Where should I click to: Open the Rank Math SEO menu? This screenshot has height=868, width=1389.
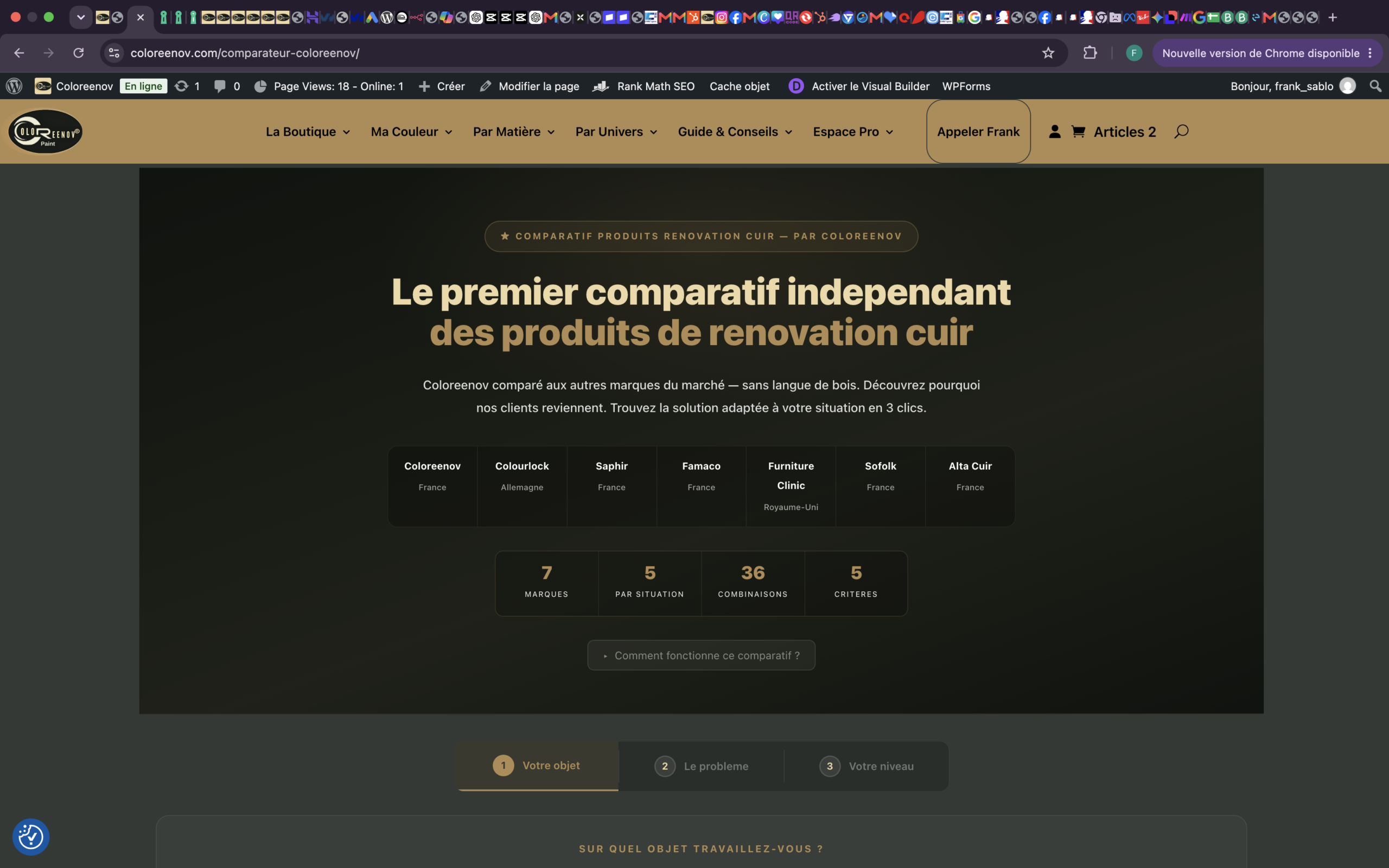click(x=643, y=86)
